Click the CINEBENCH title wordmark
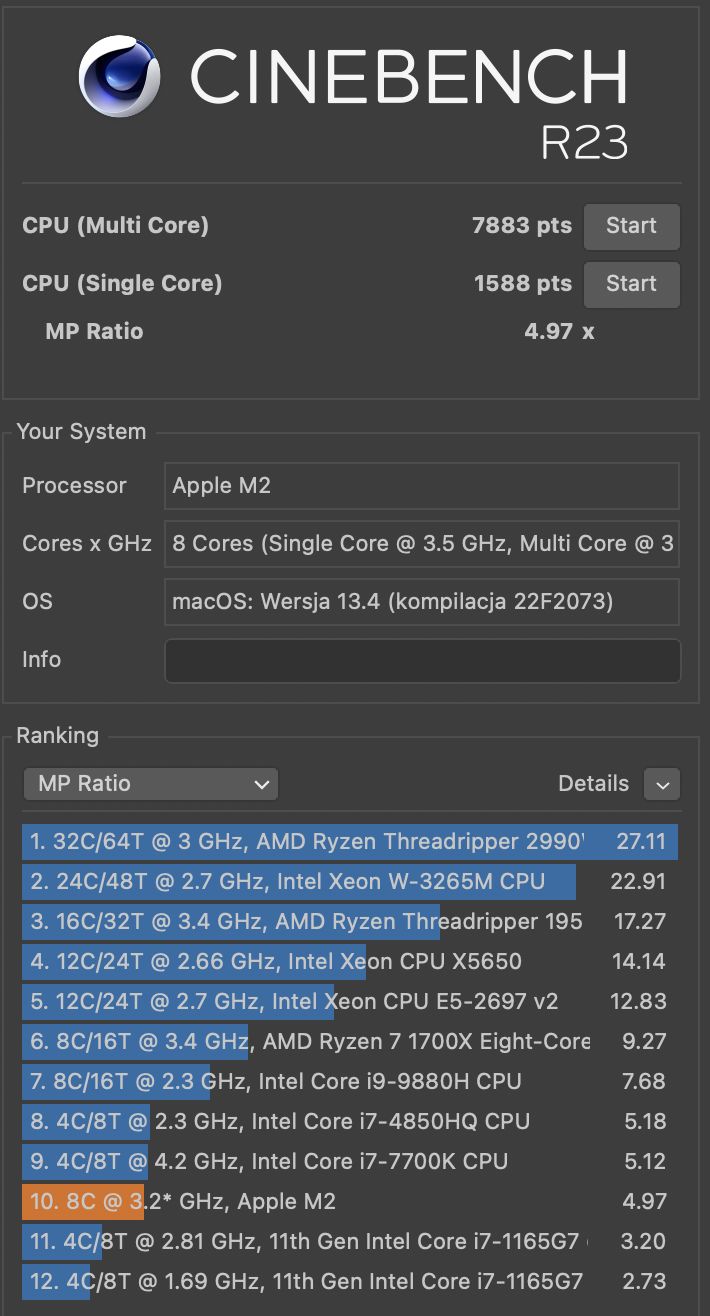The image size is (710, 1316). tap(408, 78)
